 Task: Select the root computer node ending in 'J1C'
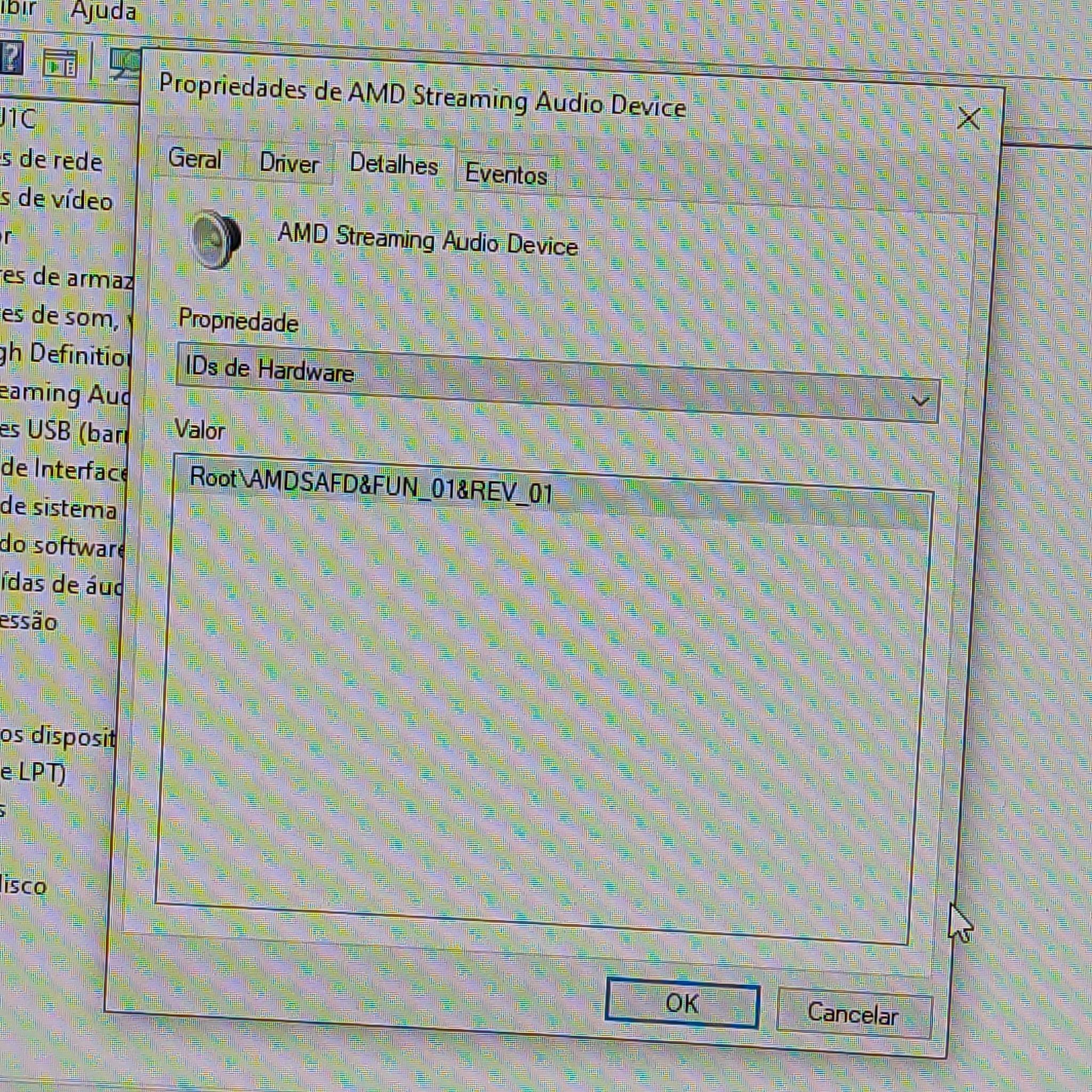(x=18, y=119)
